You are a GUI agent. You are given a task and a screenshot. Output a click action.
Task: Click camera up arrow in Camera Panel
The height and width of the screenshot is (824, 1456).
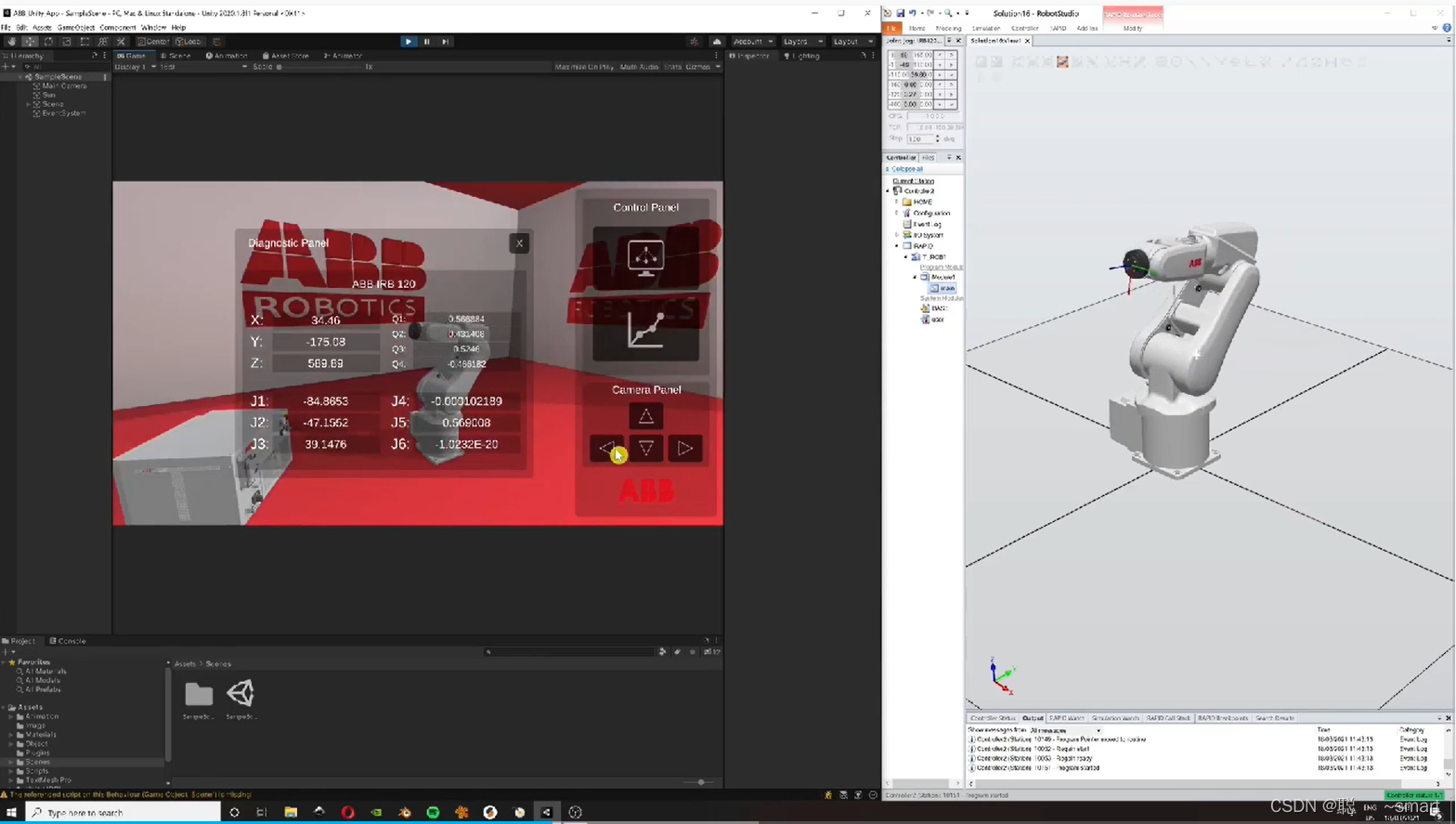(646, 416)
